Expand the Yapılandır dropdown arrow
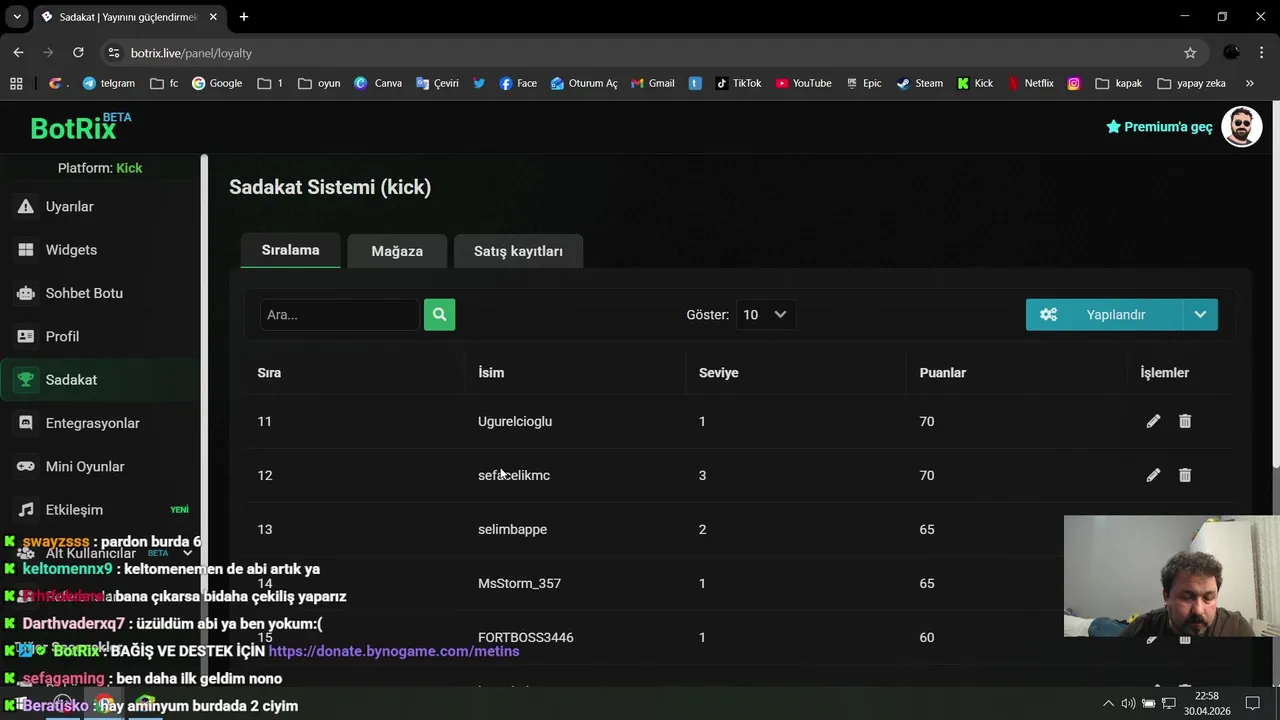 pos(1200,315)
